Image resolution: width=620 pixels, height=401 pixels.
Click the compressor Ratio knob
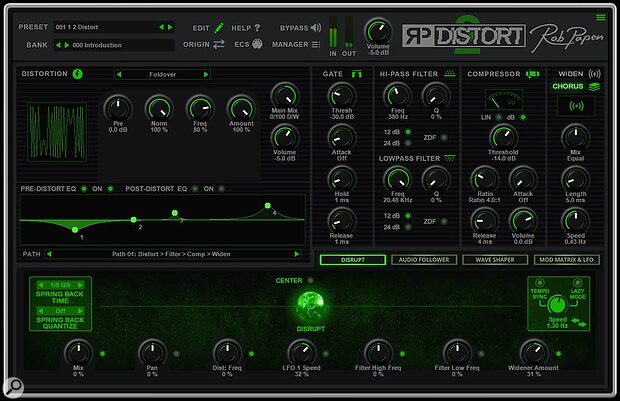(485, 179)
